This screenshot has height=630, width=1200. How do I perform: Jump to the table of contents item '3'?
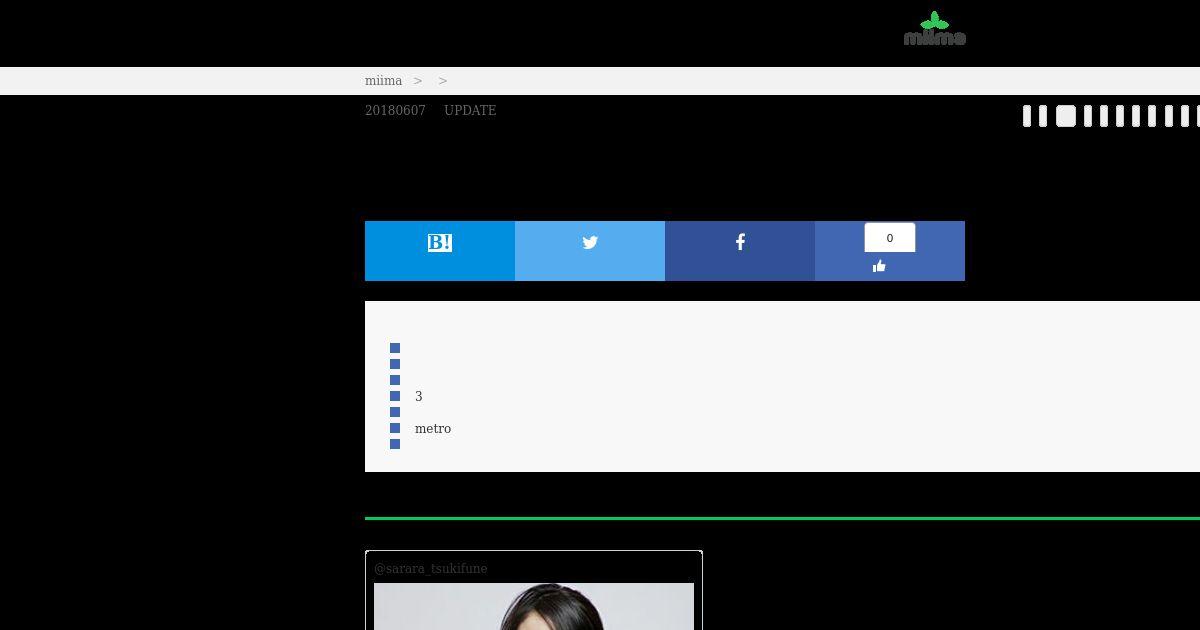(x=419, y=397)
